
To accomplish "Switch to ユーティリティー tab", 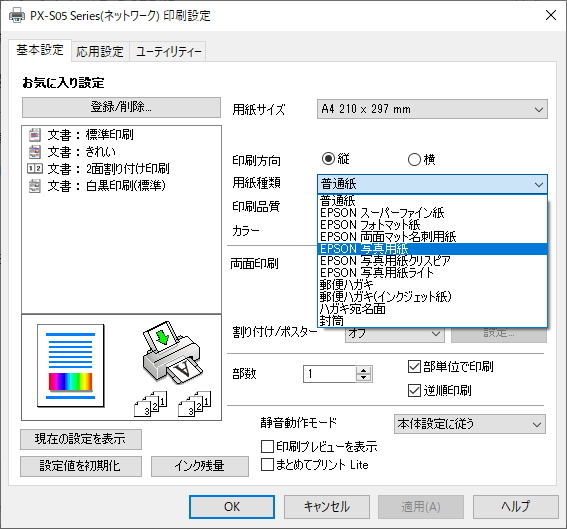I will coord(168,51).
